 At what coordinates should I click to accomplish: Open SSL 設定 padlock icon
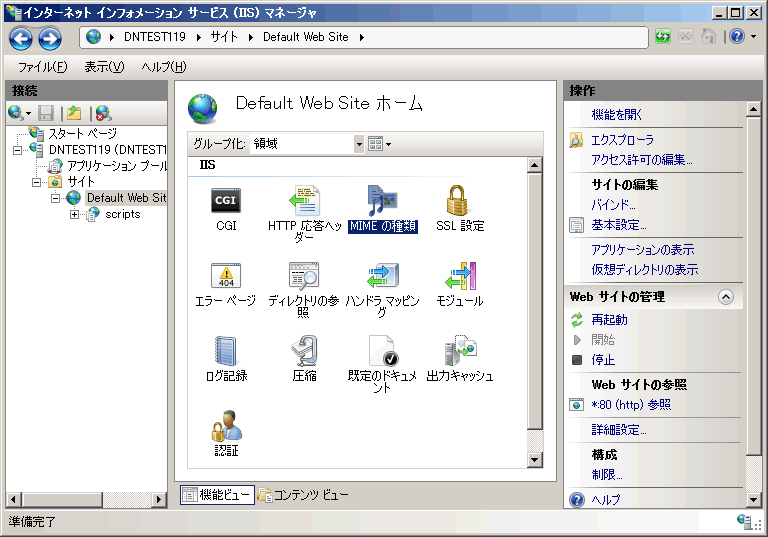pos(457,200)
